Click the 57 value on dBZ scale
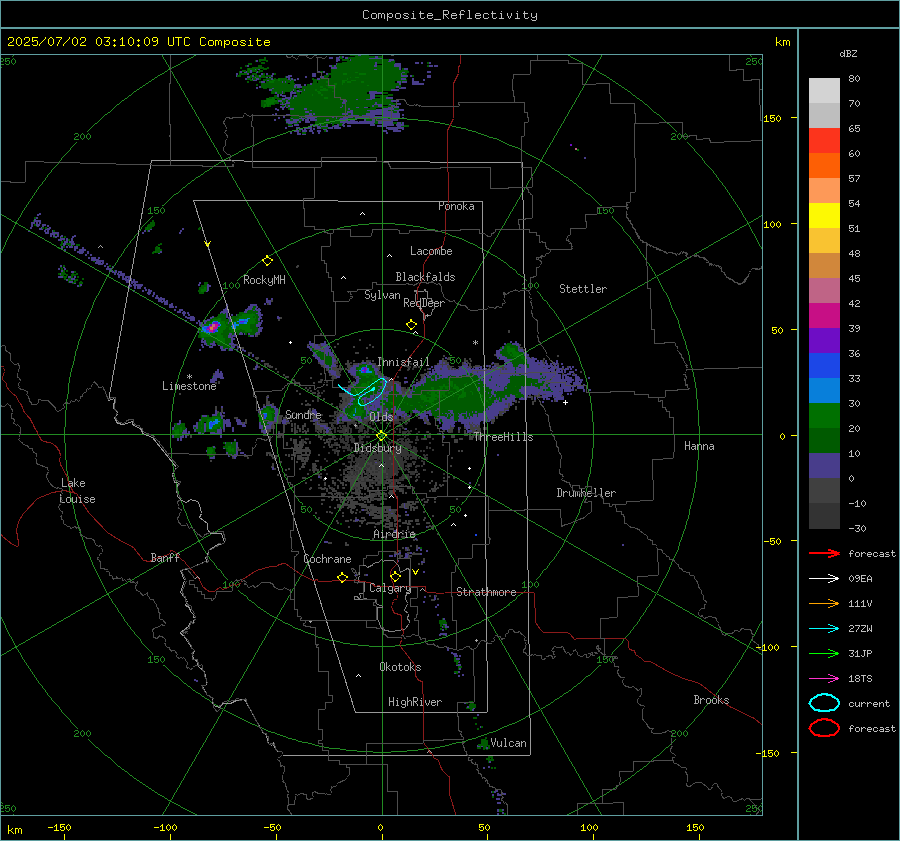This screenshot has height=841, width=900. tap(854, 179)
